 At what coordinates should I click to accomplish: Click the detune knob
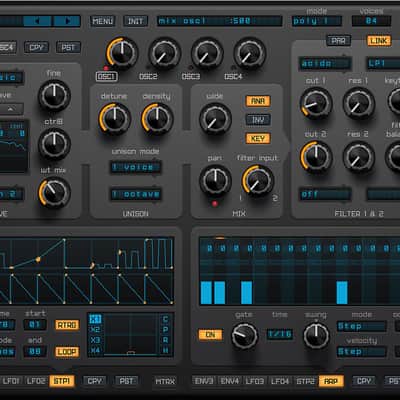tap(114, 119)
